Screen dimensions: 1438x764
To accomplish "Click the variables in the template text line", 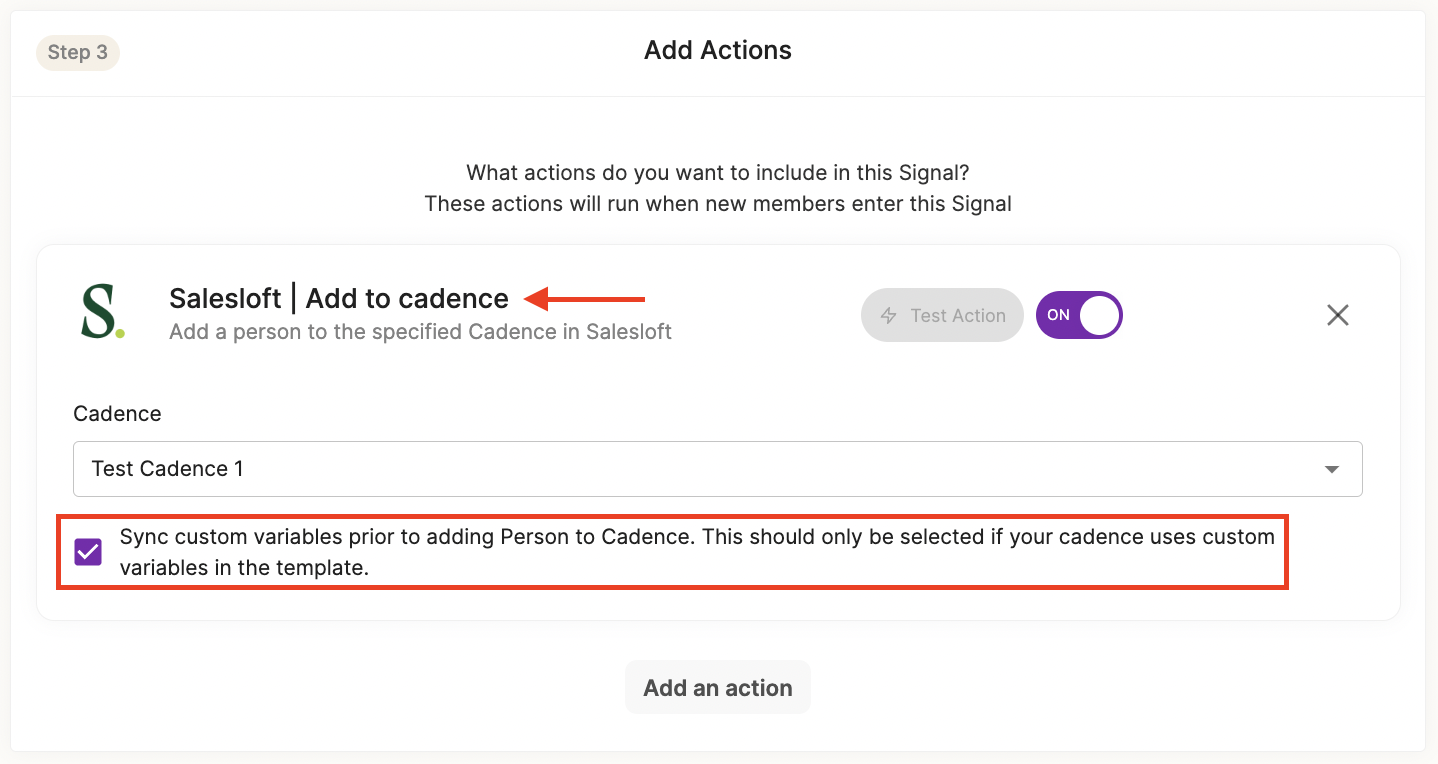I will click(x=244, y=568).
